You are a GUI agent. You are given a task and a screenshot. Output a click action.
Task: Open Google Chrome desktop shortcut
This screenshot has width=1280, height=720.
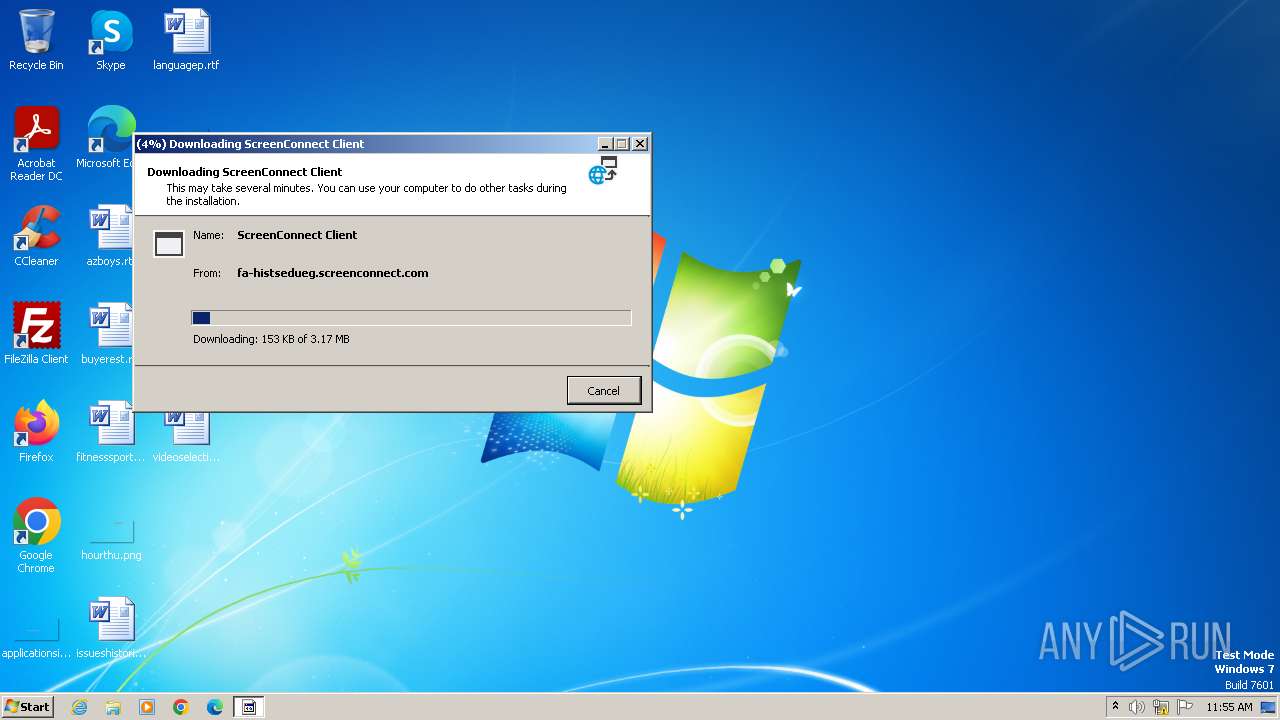[36, 535]
